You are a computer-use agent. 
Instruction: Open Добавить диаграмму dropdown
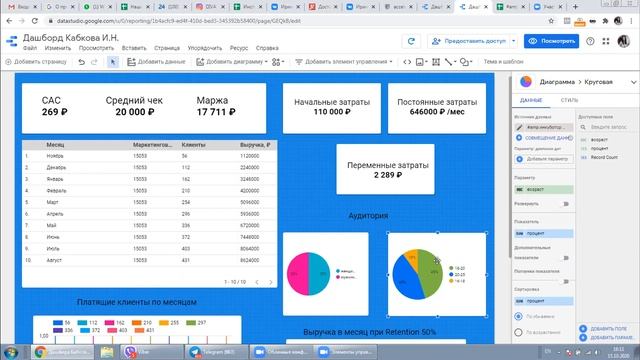(232, 62)
